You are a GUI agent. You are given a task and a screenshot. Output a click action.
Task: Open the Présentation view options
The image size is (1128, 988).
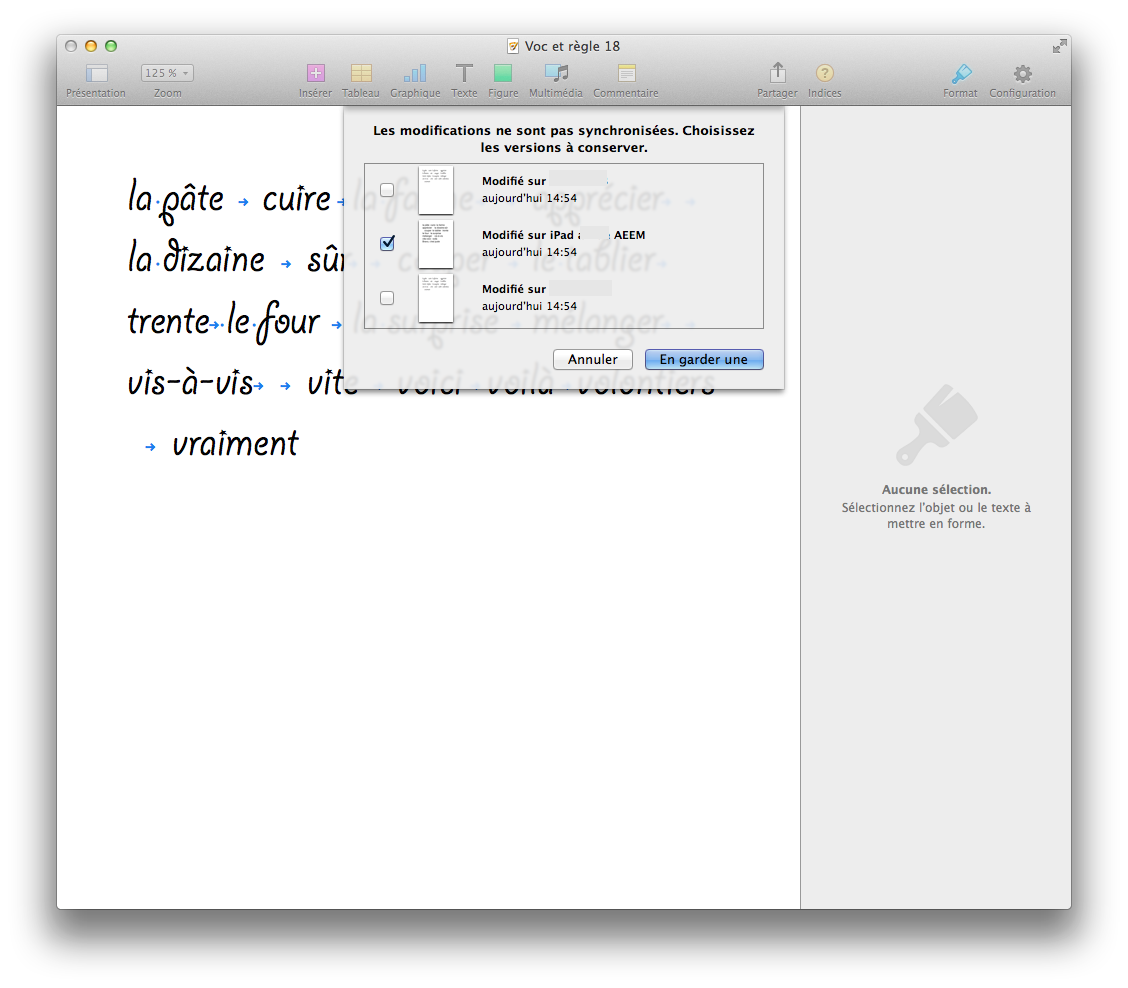pos(96,74)
